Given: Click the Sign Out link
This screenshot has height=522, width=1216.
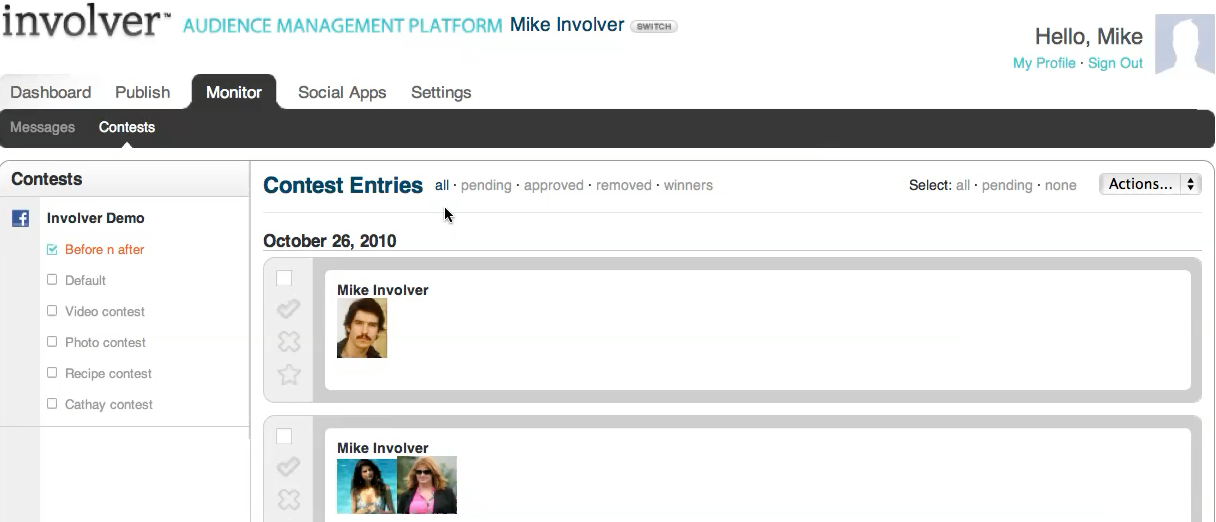Looking at the screenshot, I should click(x=1115, y=63).
